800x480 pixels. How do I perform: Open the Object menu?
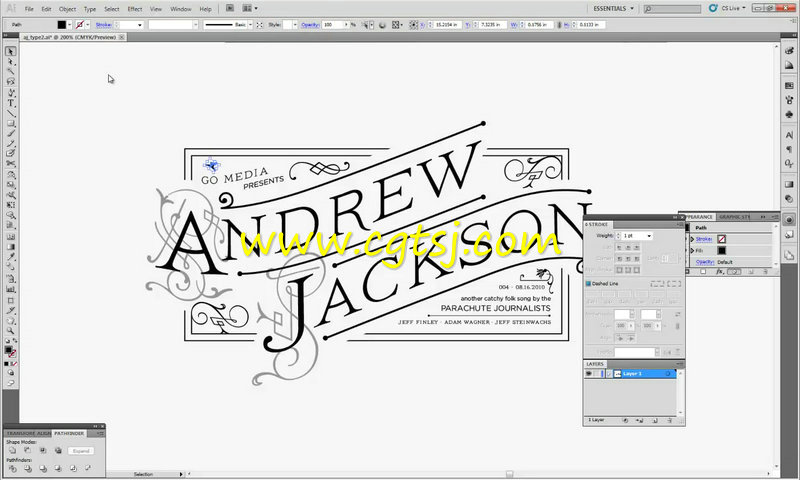(x=67, y=9)
